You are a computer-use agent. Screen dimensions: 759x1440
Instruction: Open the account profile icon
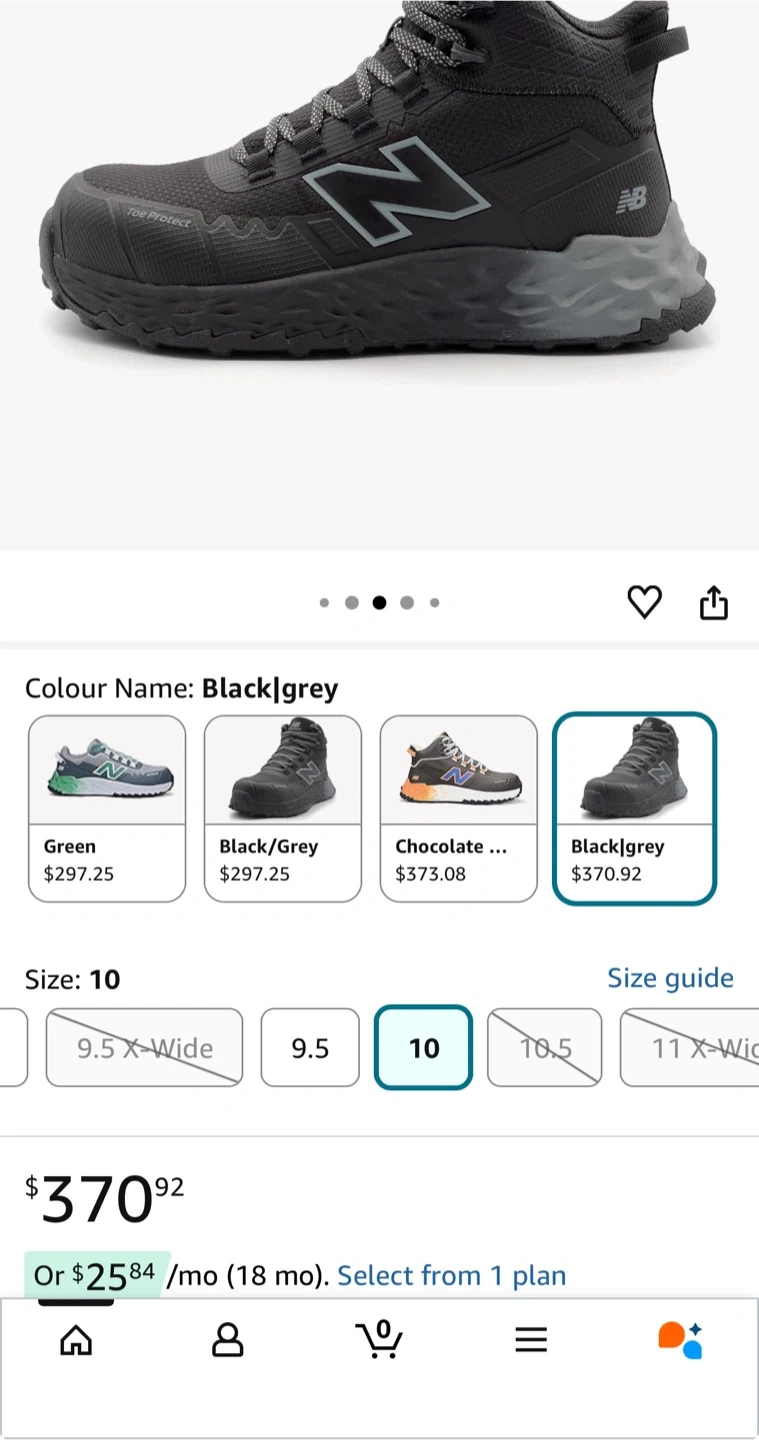228,1340
